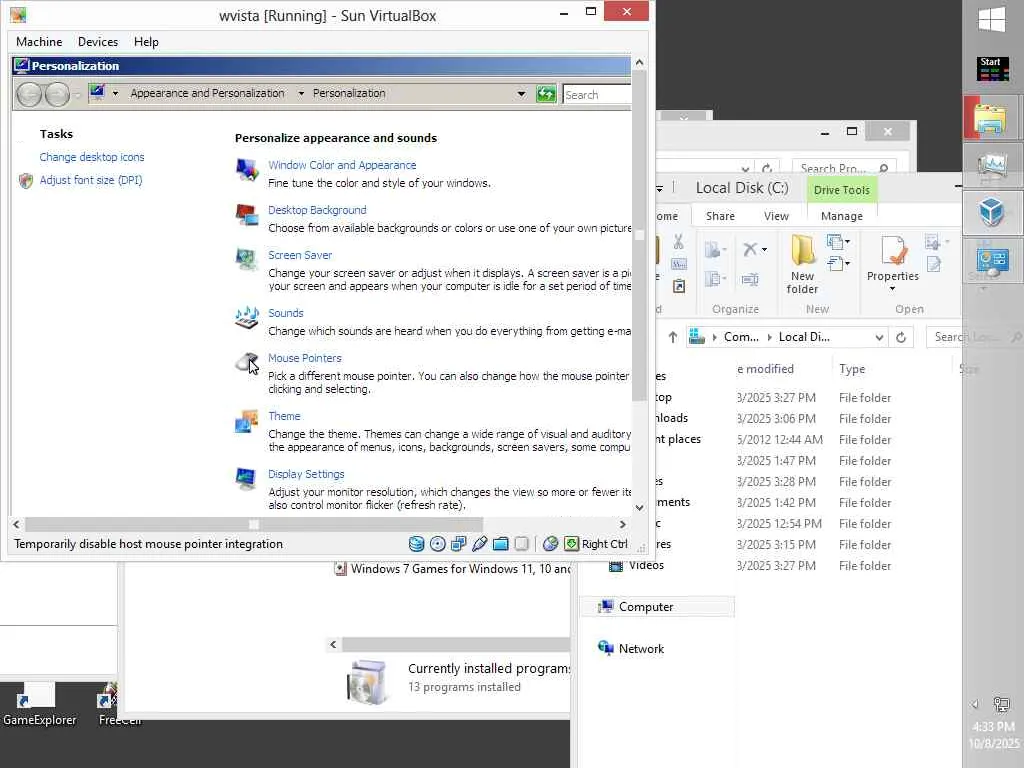Switch to the Manage tab in Explorer
This screenshot has height=768, width=1024.
coord(842,216)
